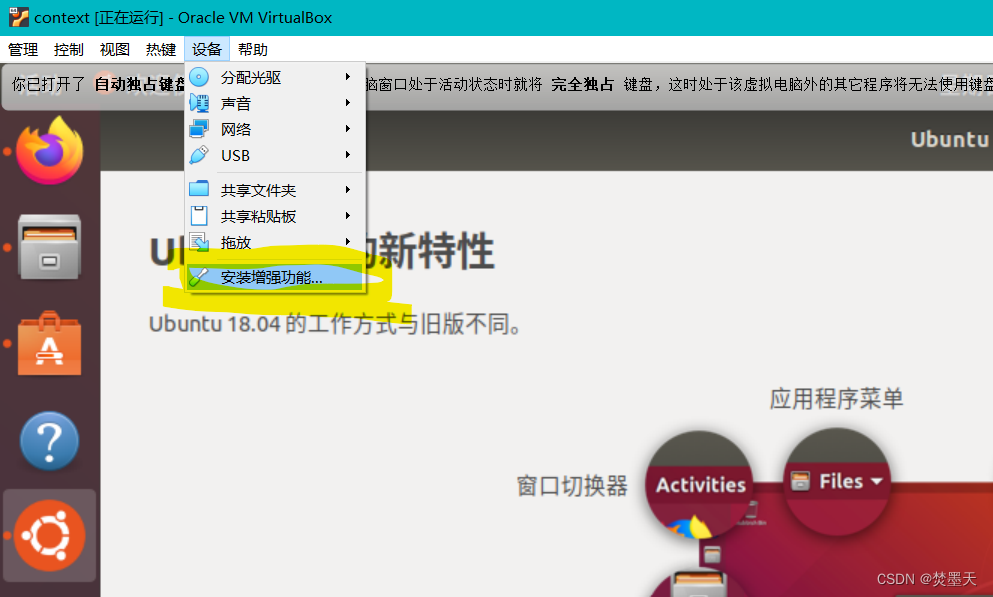Viewport: 993px width, 597px height.
Task: Click the clipboard icon beside 共享粘贴板
Action: click(x=199, y=216)
